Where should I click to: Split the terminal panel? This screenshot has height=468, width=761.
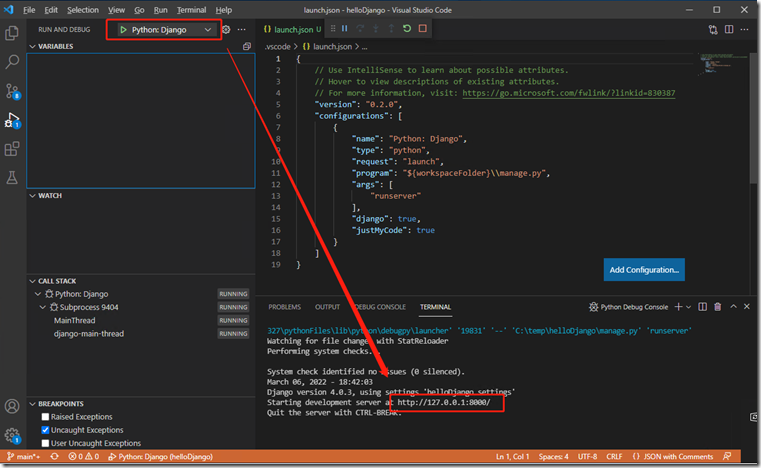point(702,307)
